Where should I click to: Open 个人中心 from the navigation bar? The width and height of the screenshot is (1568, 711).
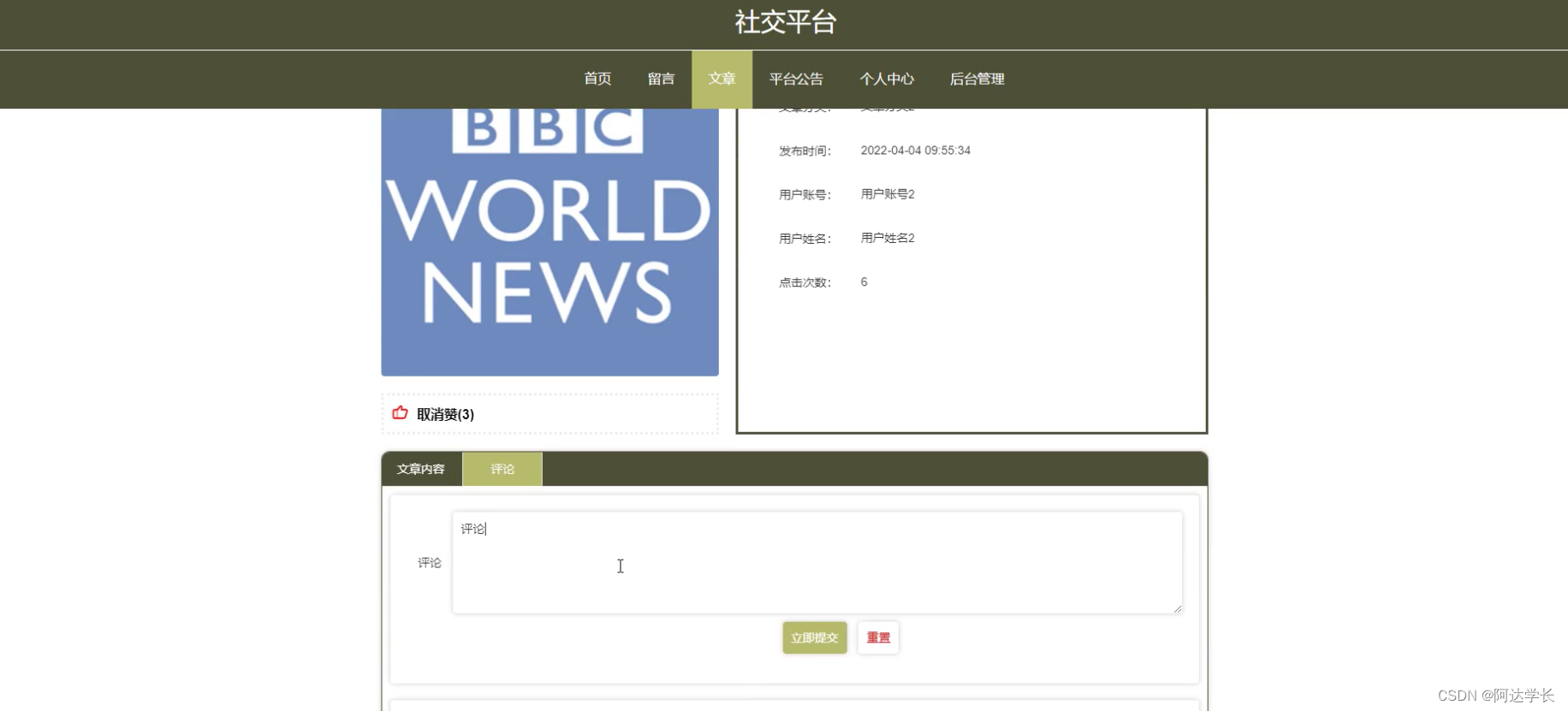click(x=887, y=79)
